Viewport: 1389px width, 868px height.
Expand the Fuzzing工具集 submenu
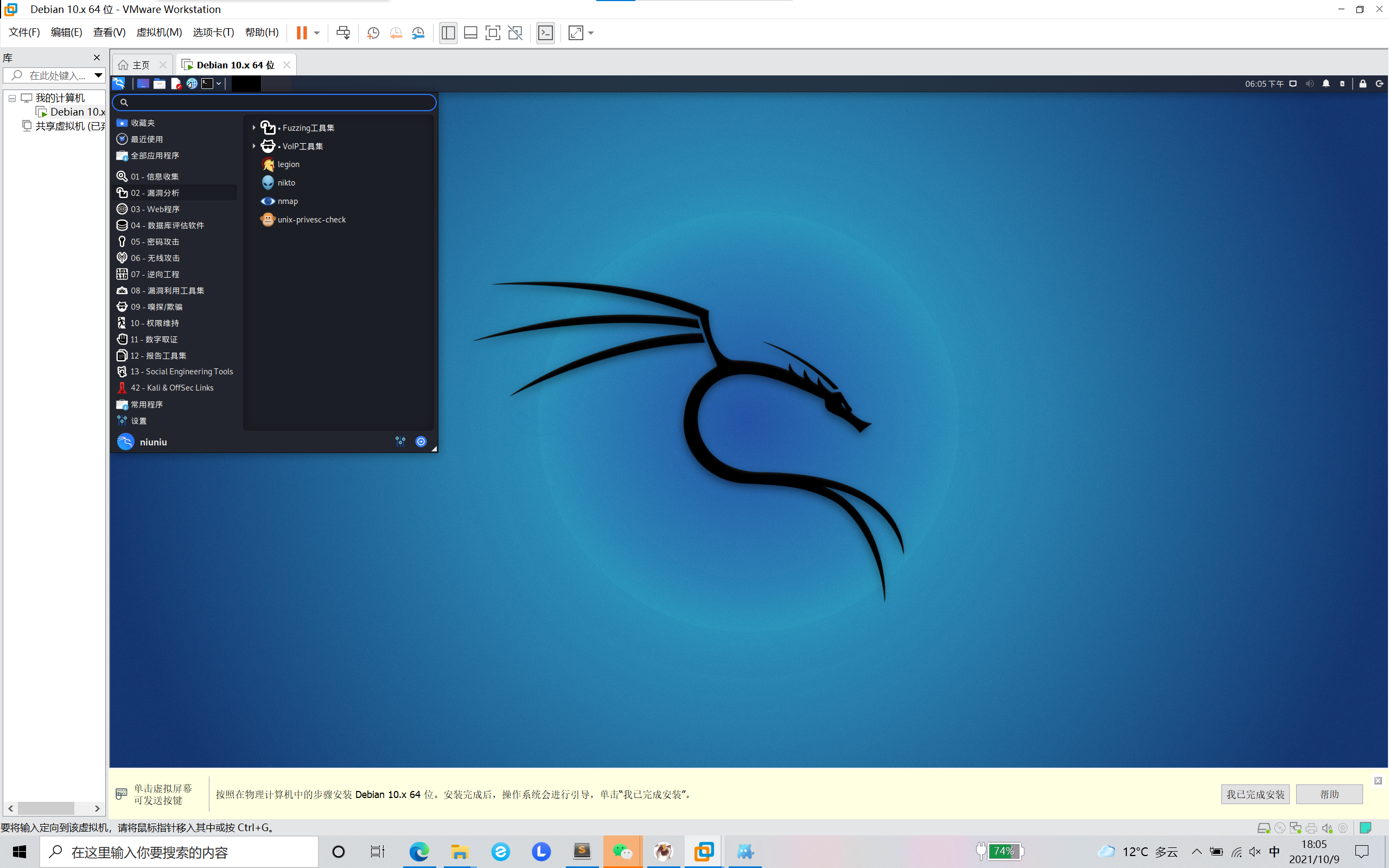(254, 127)
